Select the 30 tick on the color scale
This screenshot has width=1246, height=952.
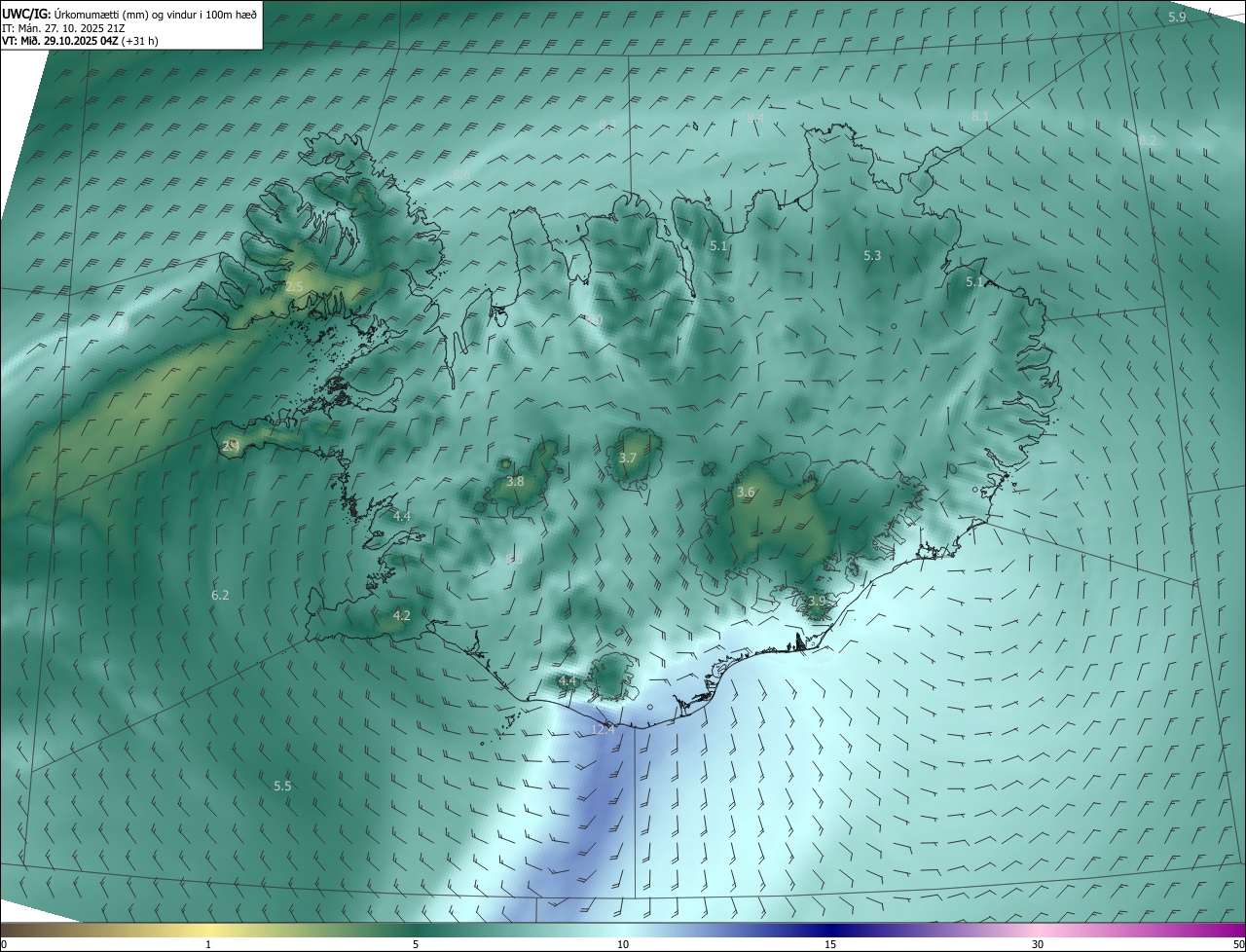[x=1038, y=945]
